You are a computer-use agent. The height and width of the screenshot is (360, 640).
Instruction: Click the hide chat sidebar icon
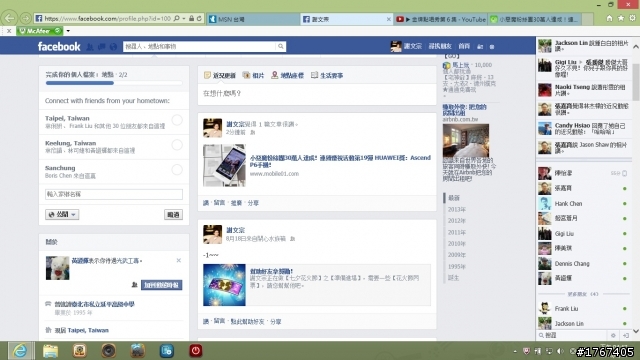626,336
